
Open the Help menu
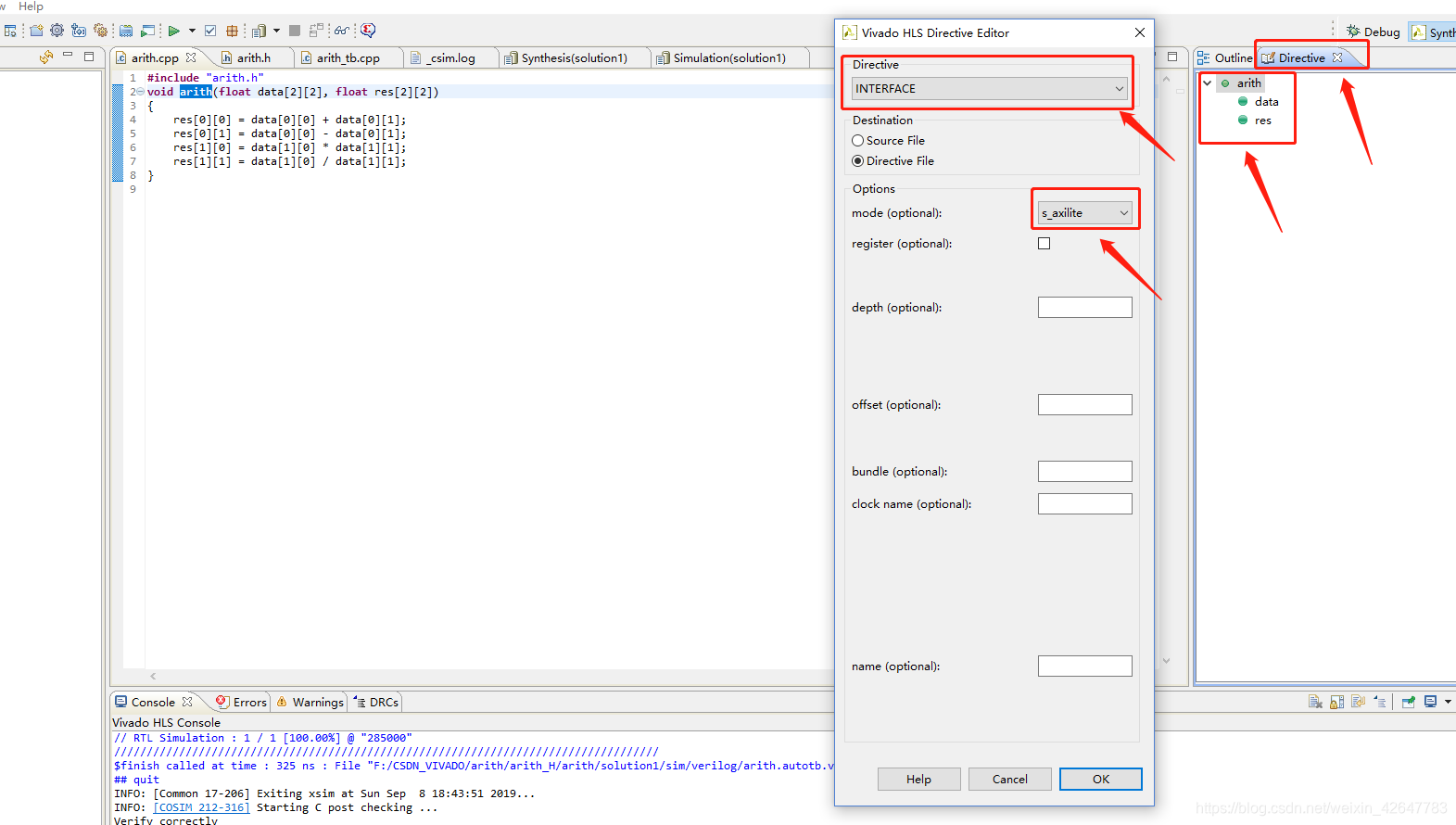pyautogui.click(x=31, y=6)
